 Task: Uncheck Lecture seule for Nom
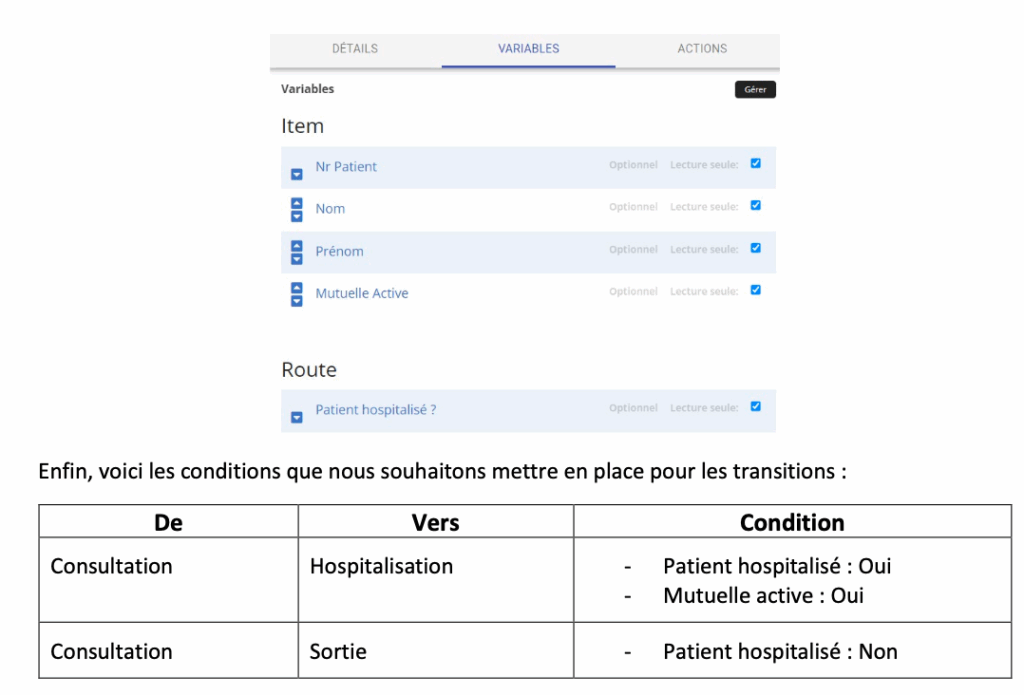click(755, 205)
